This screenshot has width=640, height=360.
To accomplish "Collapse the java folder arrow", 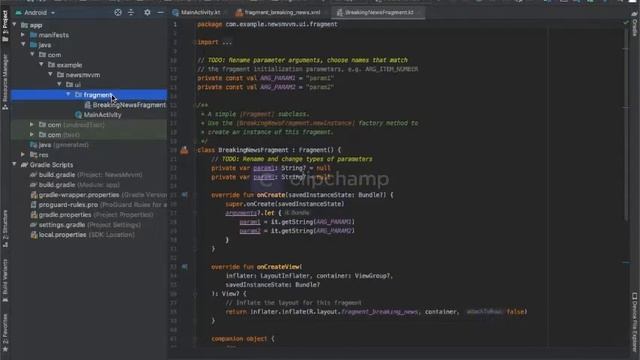I will (23, 45).
